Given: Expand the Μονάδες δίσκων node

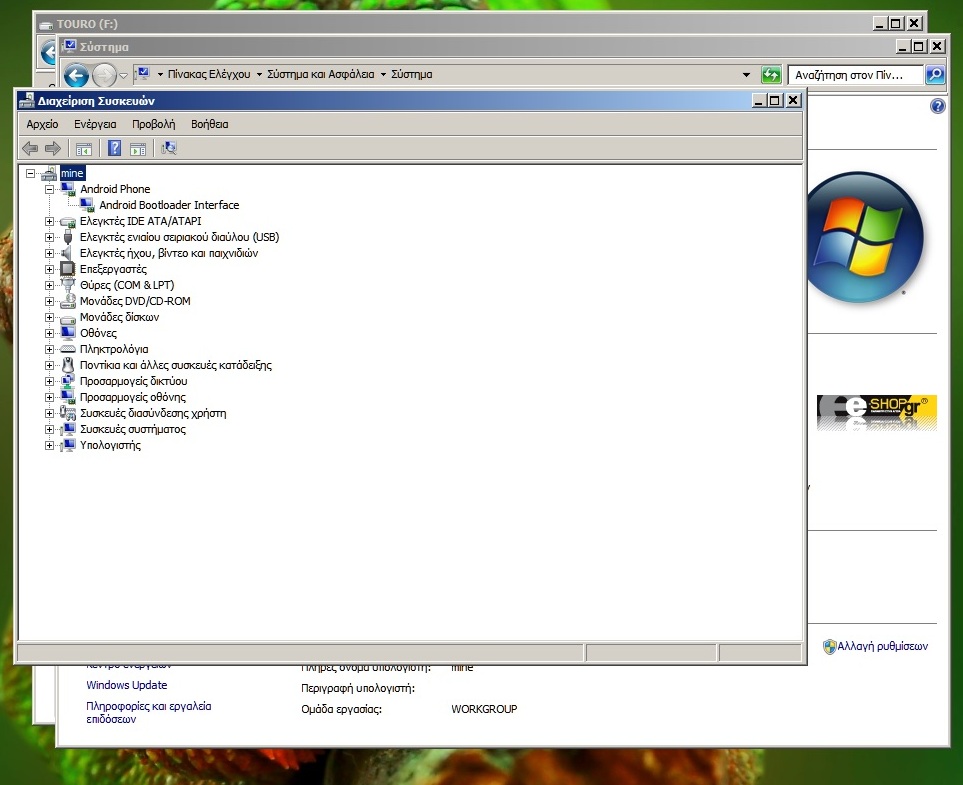Looking at the screenshot, I should [x=49, y=317].
